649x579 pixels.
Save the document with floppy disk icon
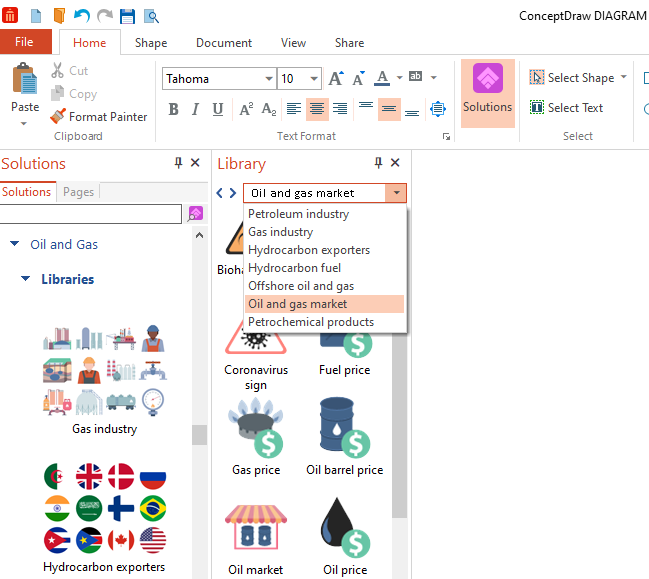coord(127,16)
